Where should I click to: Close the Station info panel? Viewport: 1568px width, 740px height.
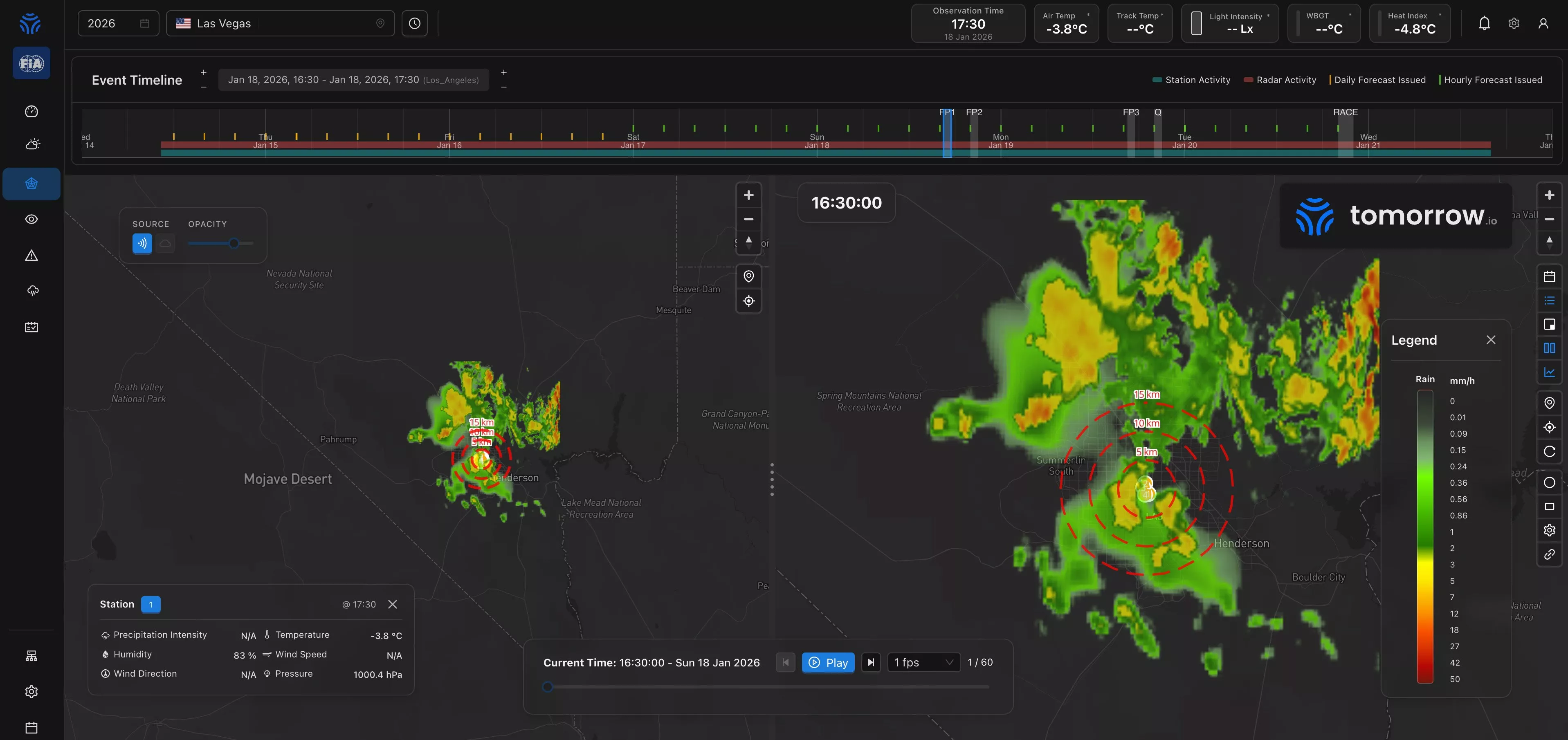(393, 604)
